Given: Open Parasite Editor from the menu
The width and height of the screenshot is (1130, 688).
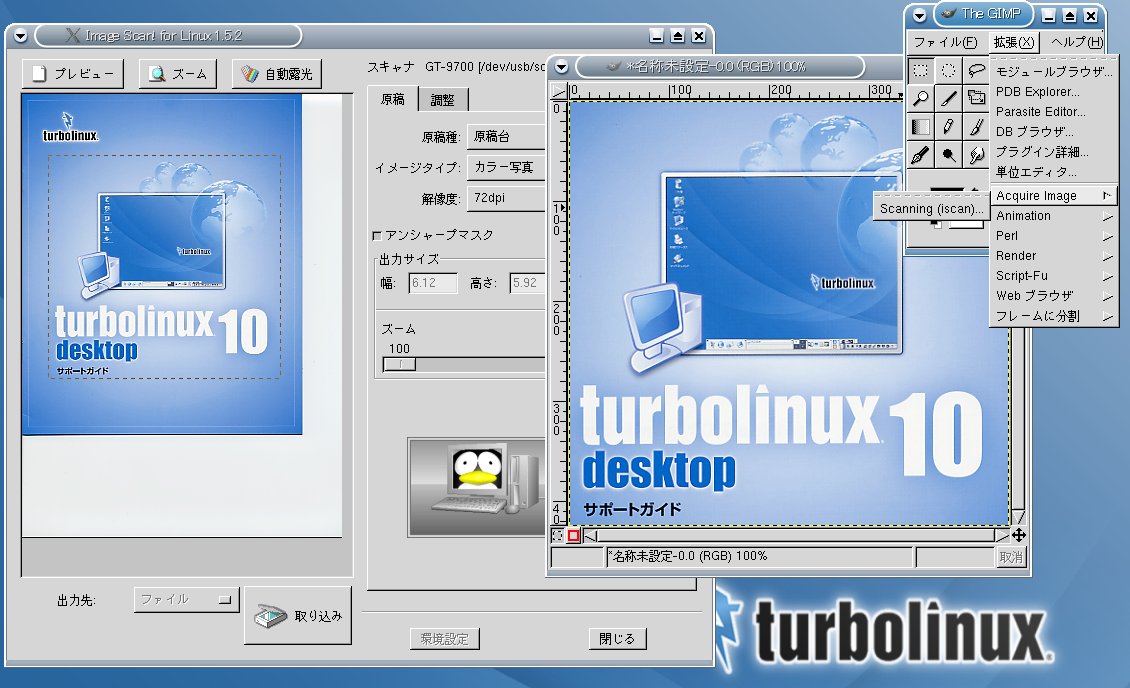Looking at the screenshot, I should (1053, 112).
